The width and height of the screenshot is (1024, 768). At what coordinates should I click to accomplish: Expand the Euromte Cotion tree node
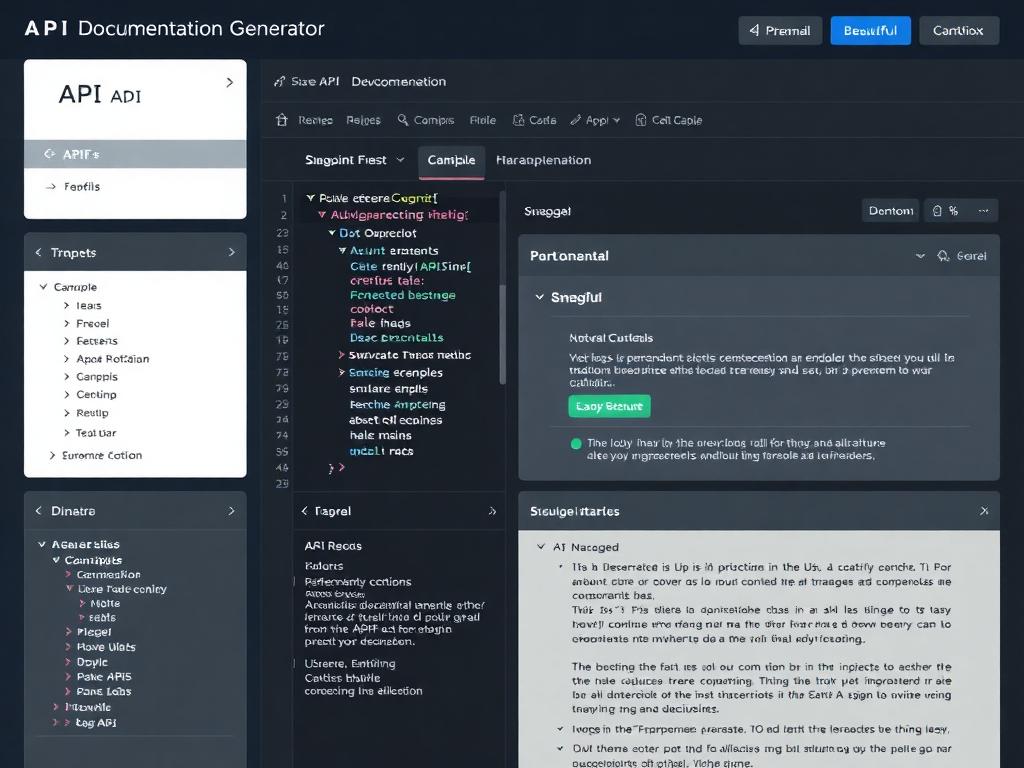point(52,455)
